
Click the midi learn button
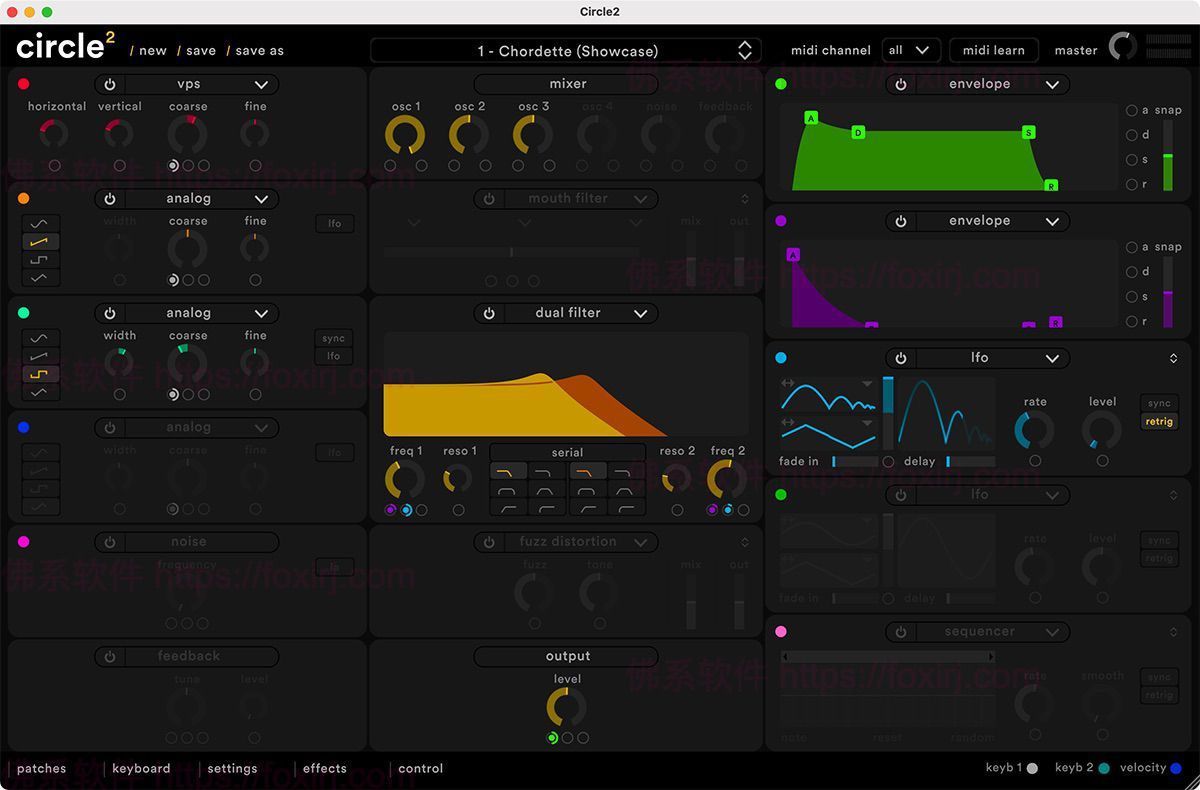(x=993, y=49)
